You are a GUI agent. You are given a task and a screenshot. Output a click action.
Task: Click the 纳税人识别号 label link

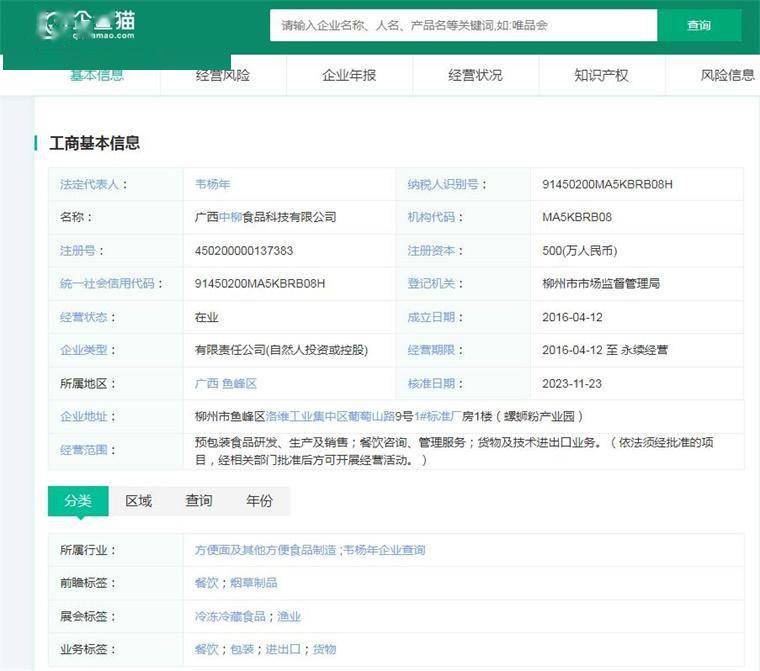click(x=443, y=184)
